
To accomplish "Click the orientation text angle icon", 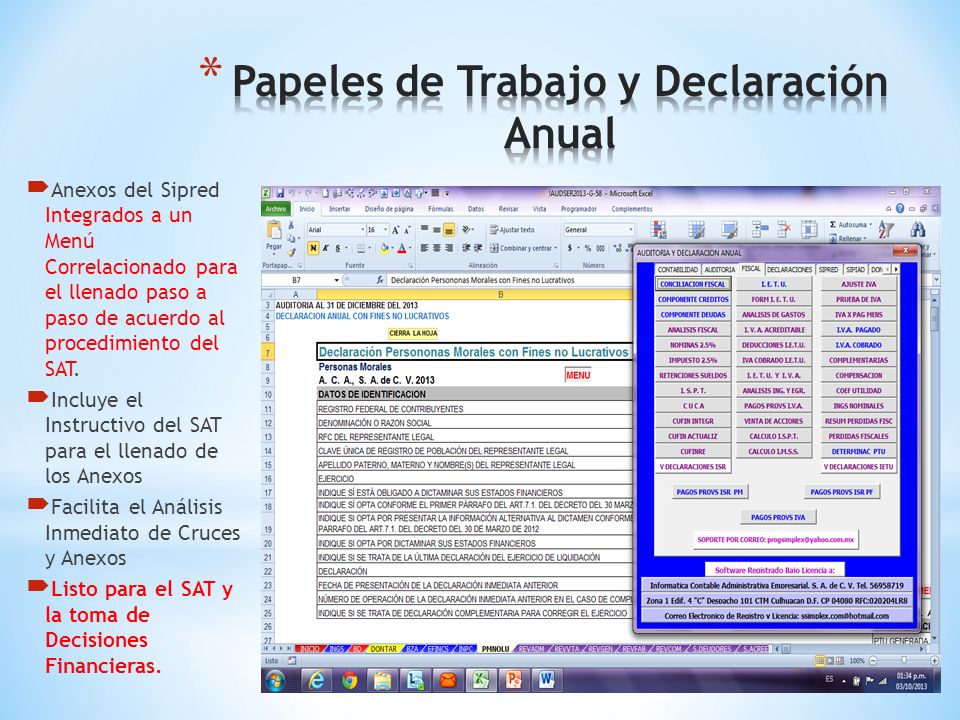I will tap(468, 230).
